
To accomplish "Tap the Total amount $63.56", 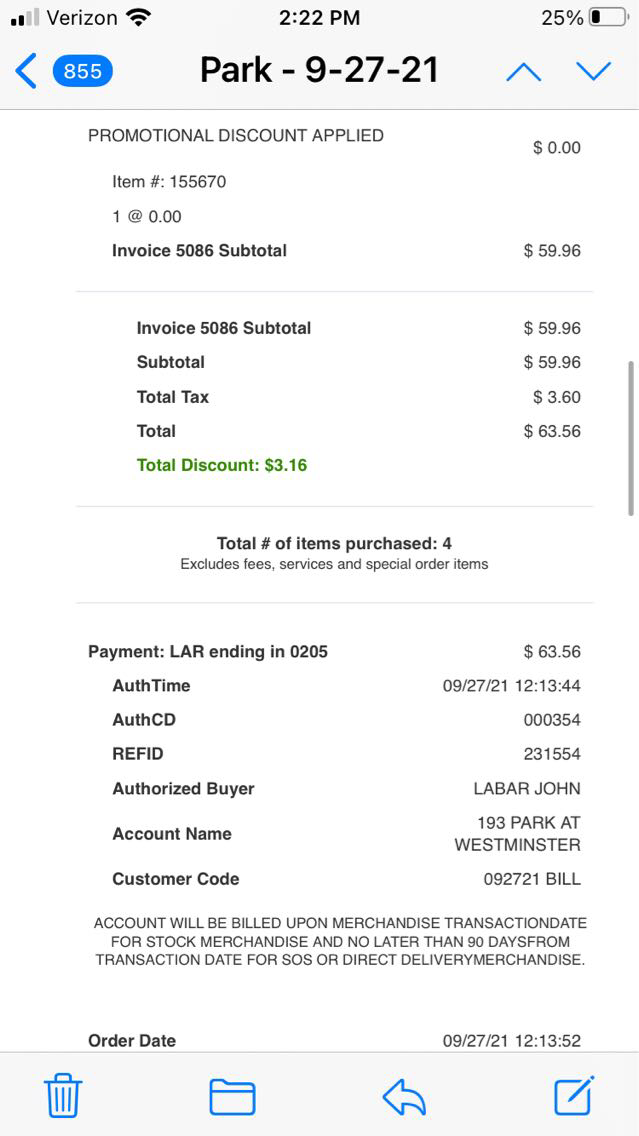I will tap(552, 431).
